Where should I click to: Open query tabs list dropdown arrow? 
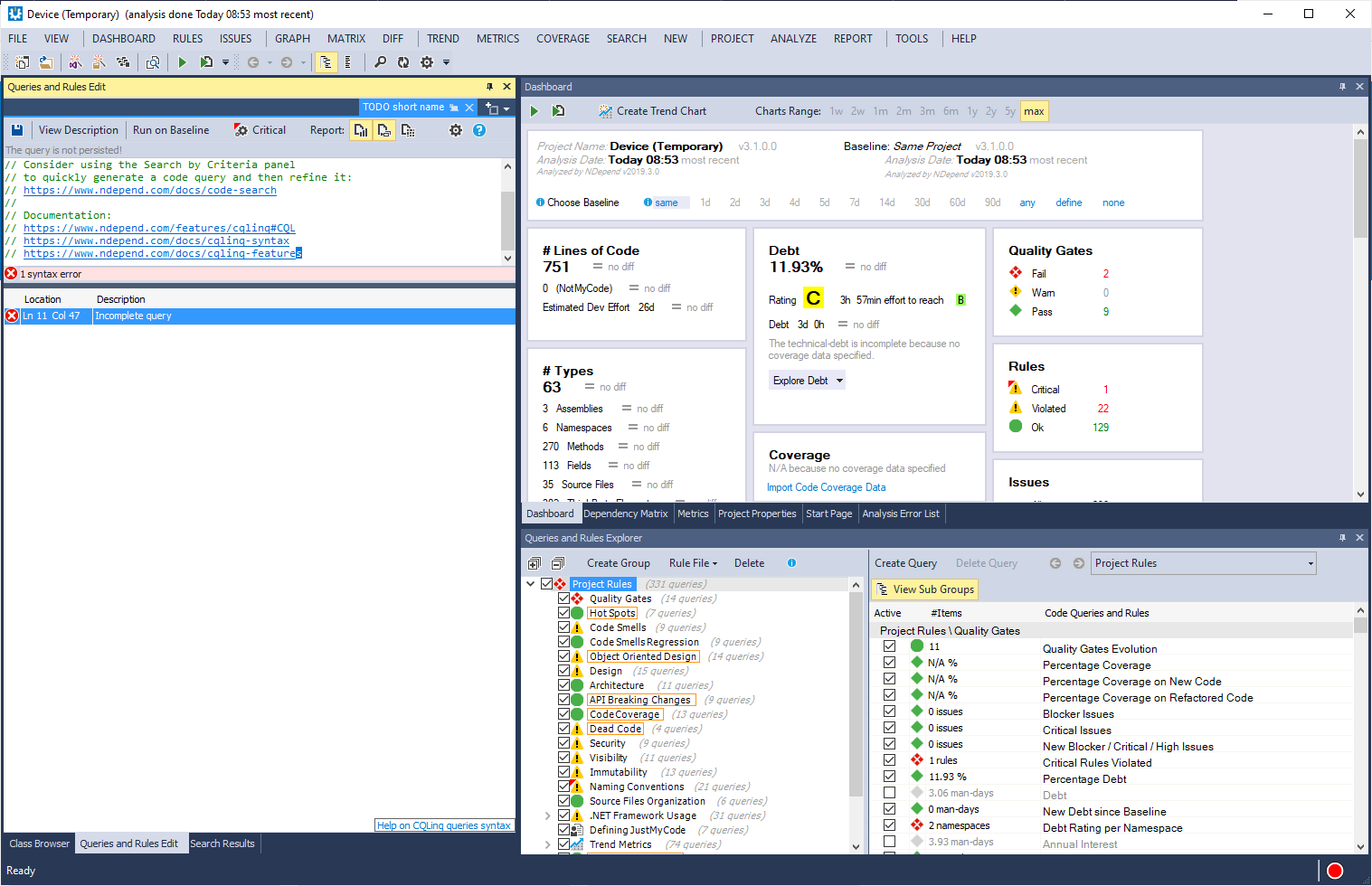[x=506, y=108]
